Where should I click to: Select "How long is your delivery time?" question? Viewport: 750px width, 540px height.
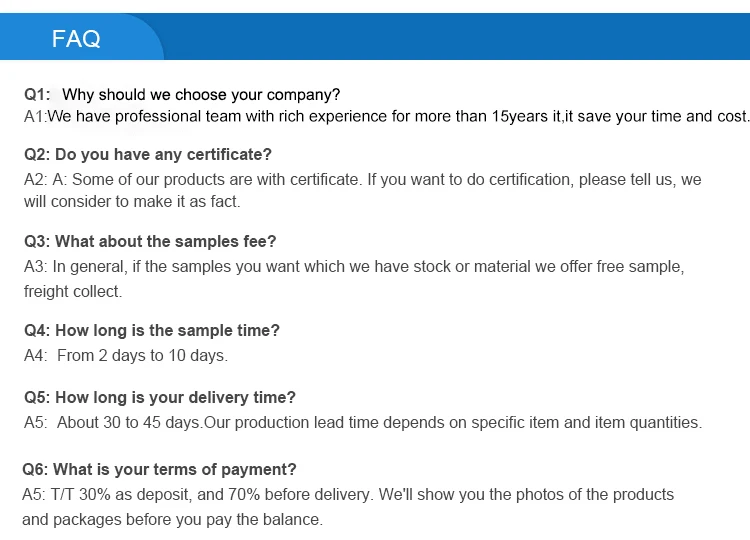click(175, 397)
